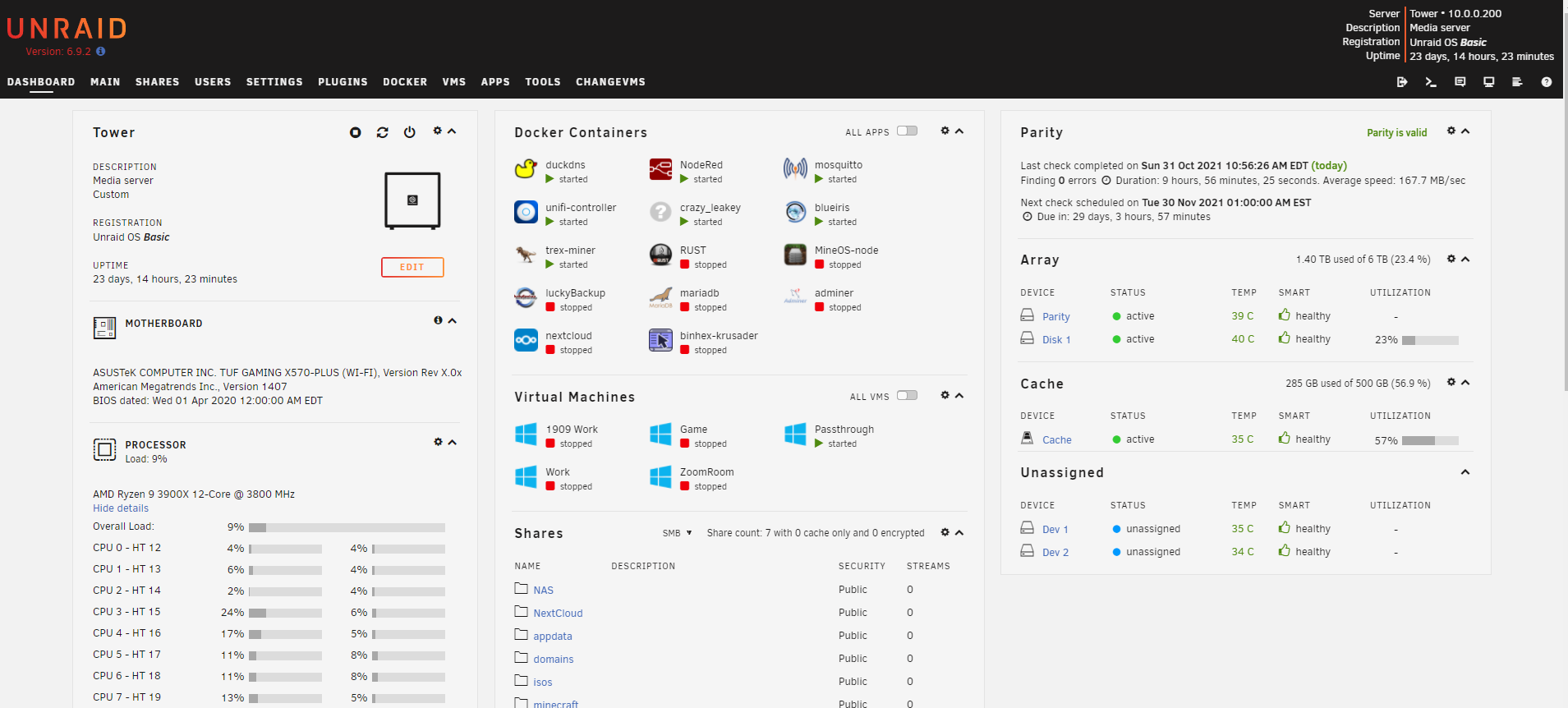Collapse the Processor section
Screen dimensions: 1568x708
coord(452,442)
